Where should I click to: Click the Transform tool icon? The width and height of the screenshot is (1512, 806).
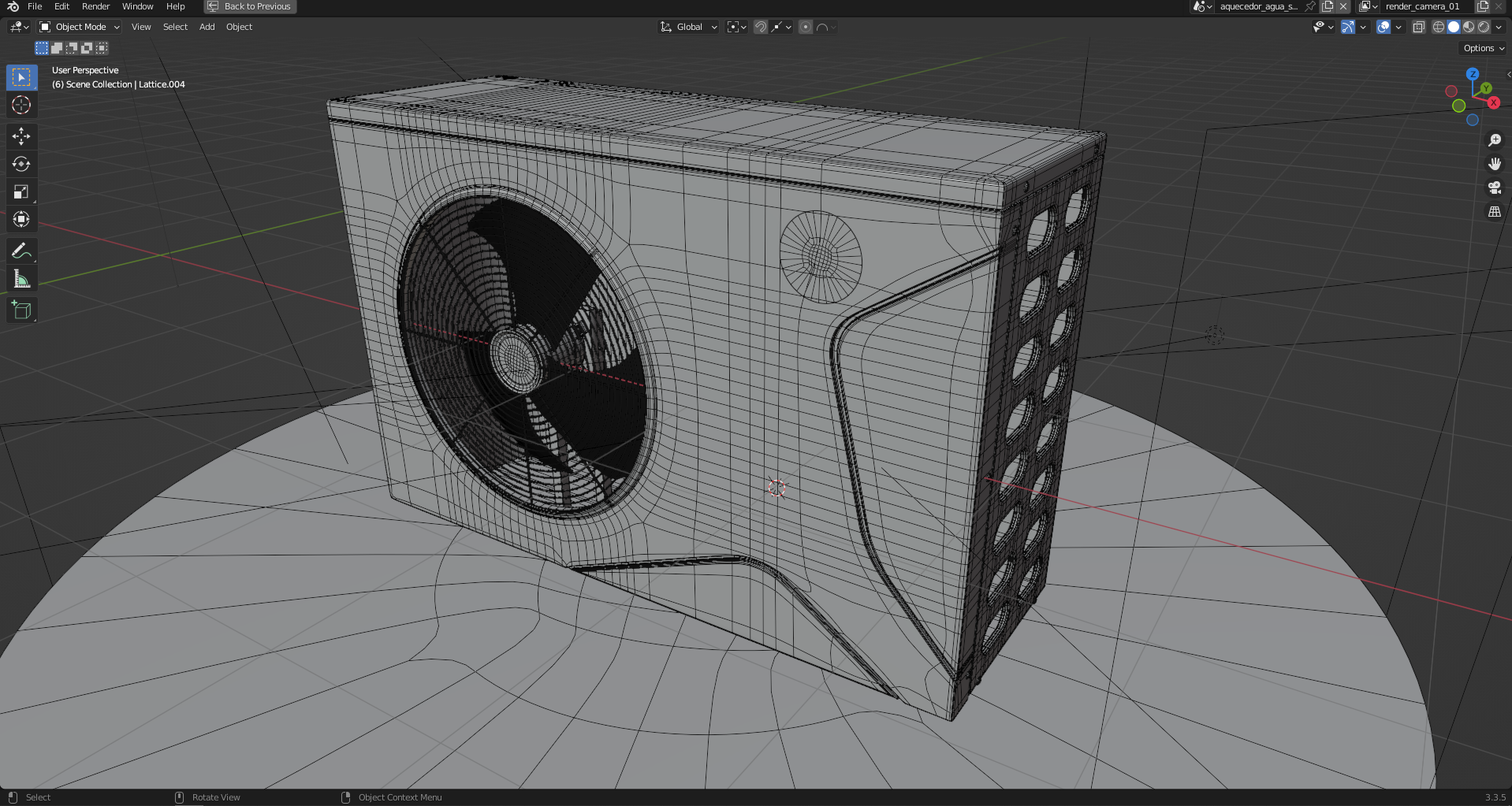pos(21,219)
